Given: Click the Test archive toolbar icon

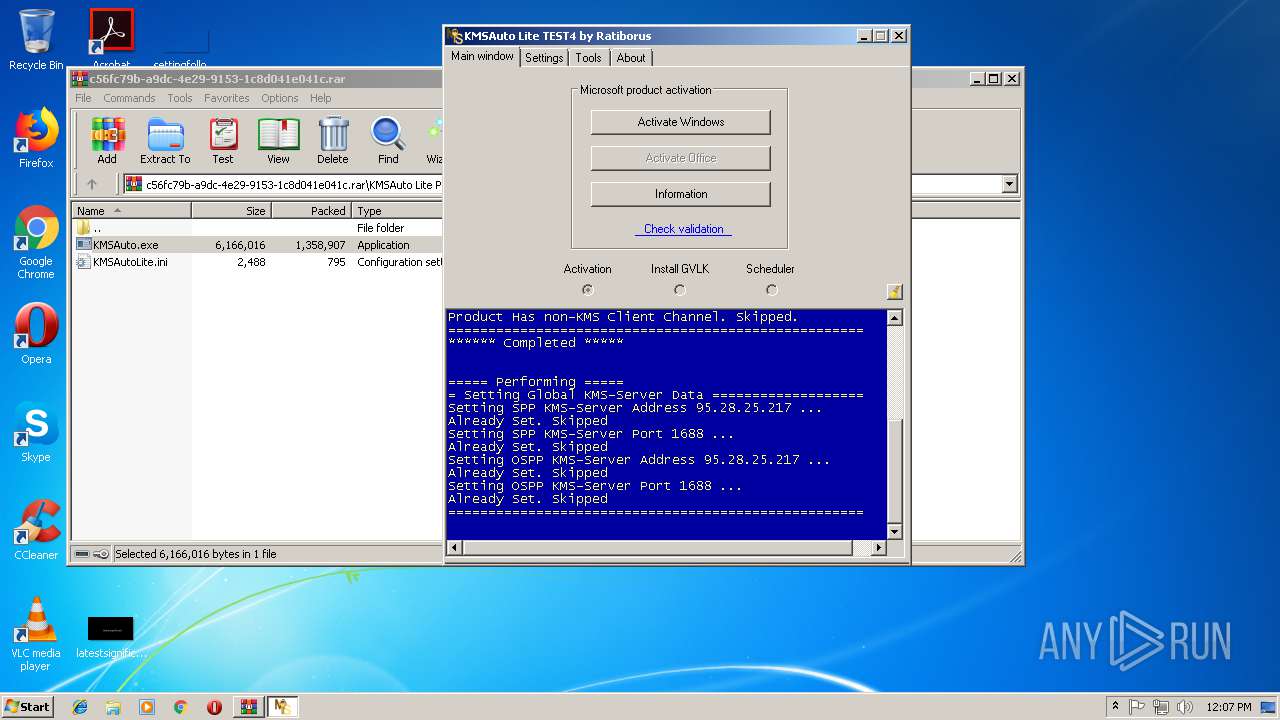Looking at the screenshot, I should click(223, 140).
